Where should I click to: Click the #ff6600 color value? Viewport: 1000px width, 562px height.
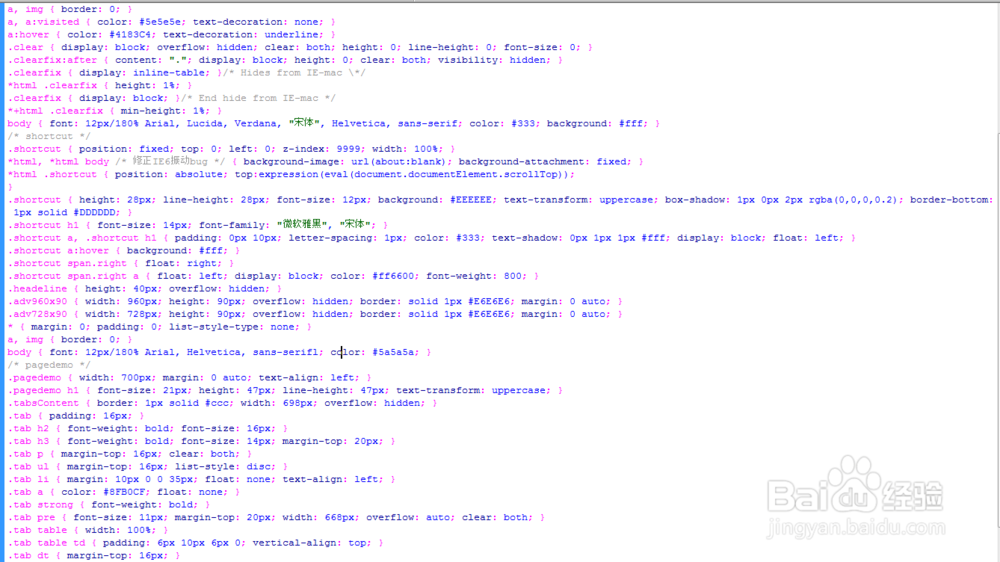393,276
